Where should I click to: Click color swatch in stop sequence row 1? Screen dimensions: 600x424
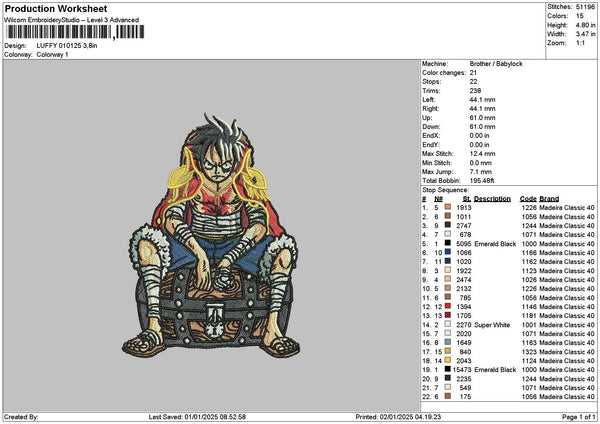point(448,207)
